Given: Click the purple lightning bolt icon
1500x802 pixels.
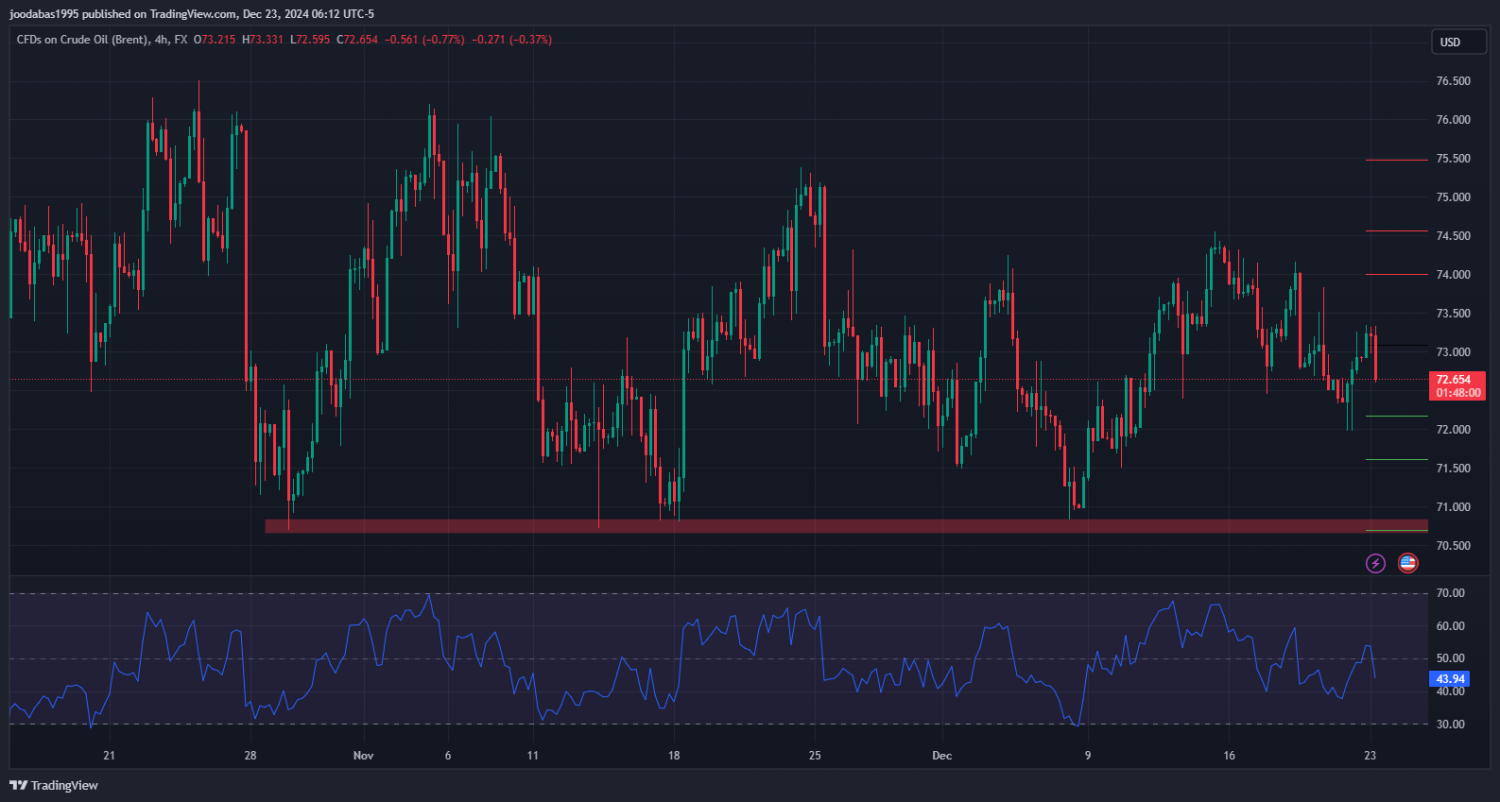Looking at the screenshot, I should (x=1375, y=563).
